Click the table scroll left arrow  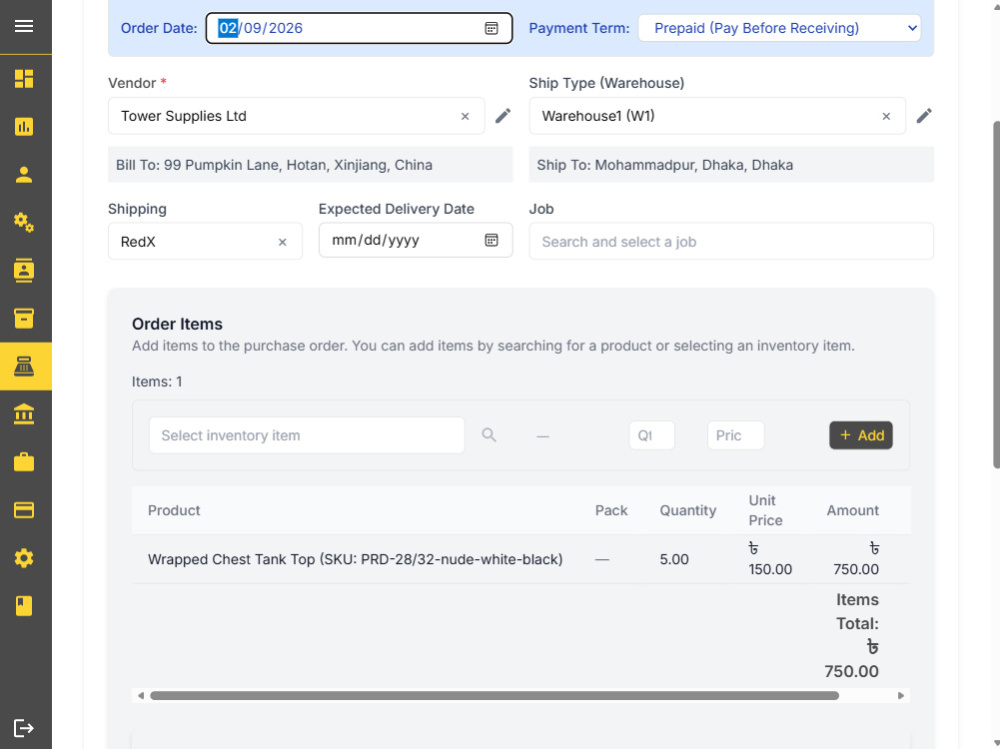(140, 695)
